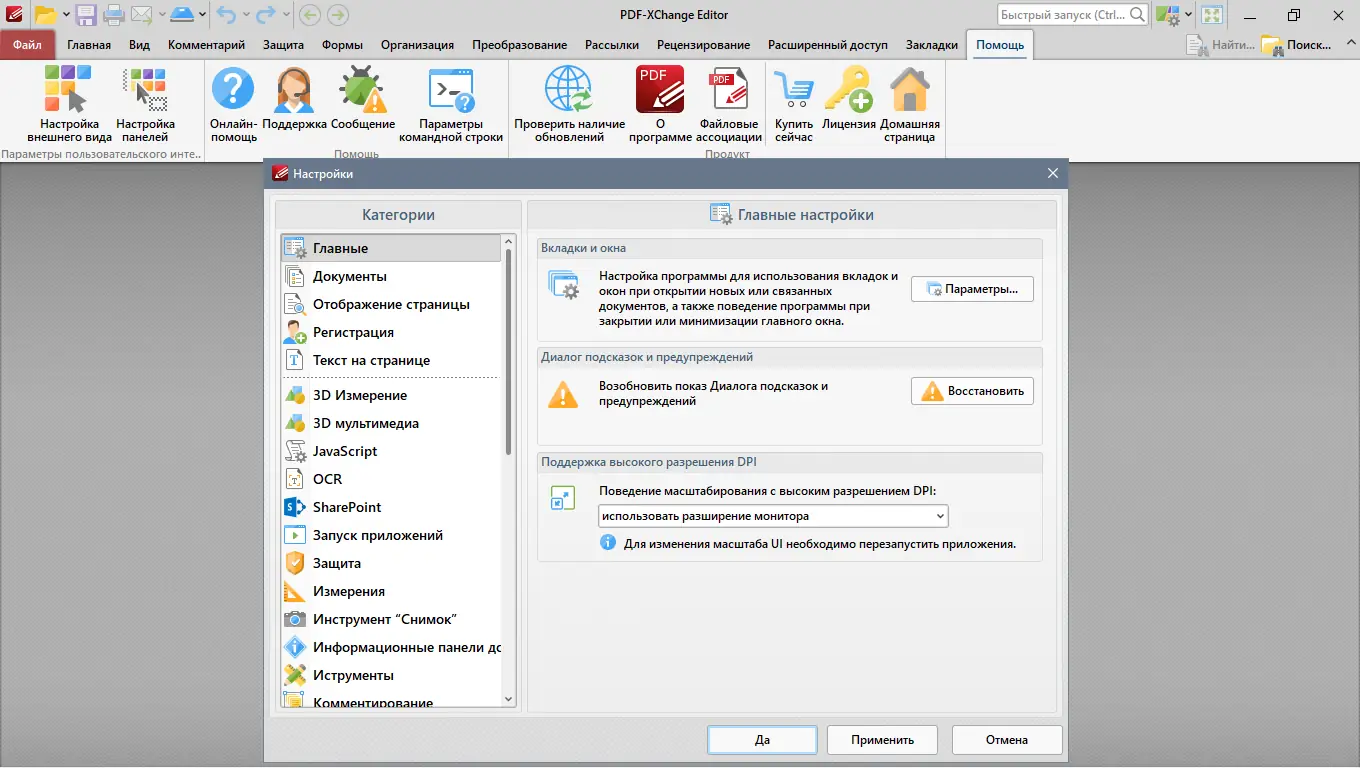The width and height of the screenshot is (1360, 768).
Task: Click the Save icon in quick access toolbar
Action: pyautogui.click(x=85, y=15)
